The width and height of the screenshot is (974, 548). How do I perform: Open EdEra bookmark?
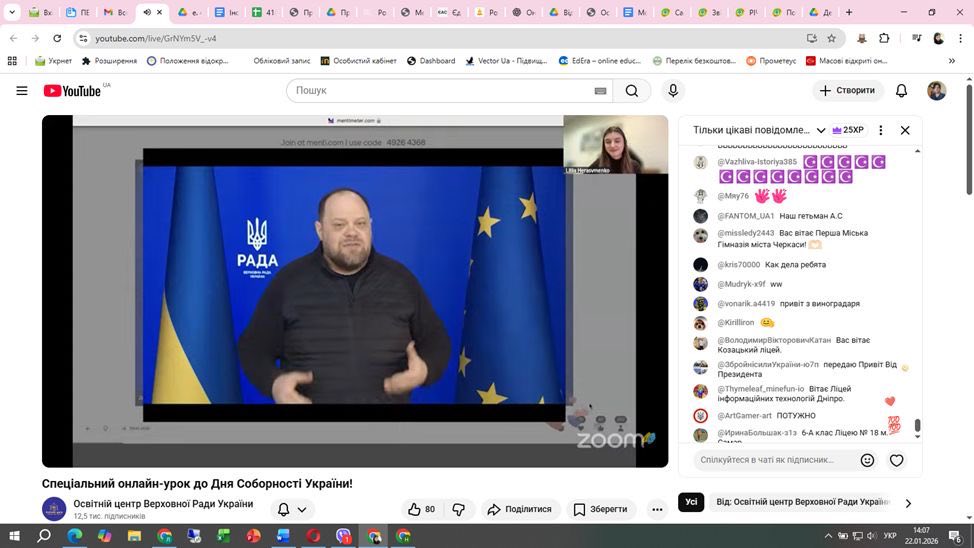pyautogui.click(x=599, y=61)
